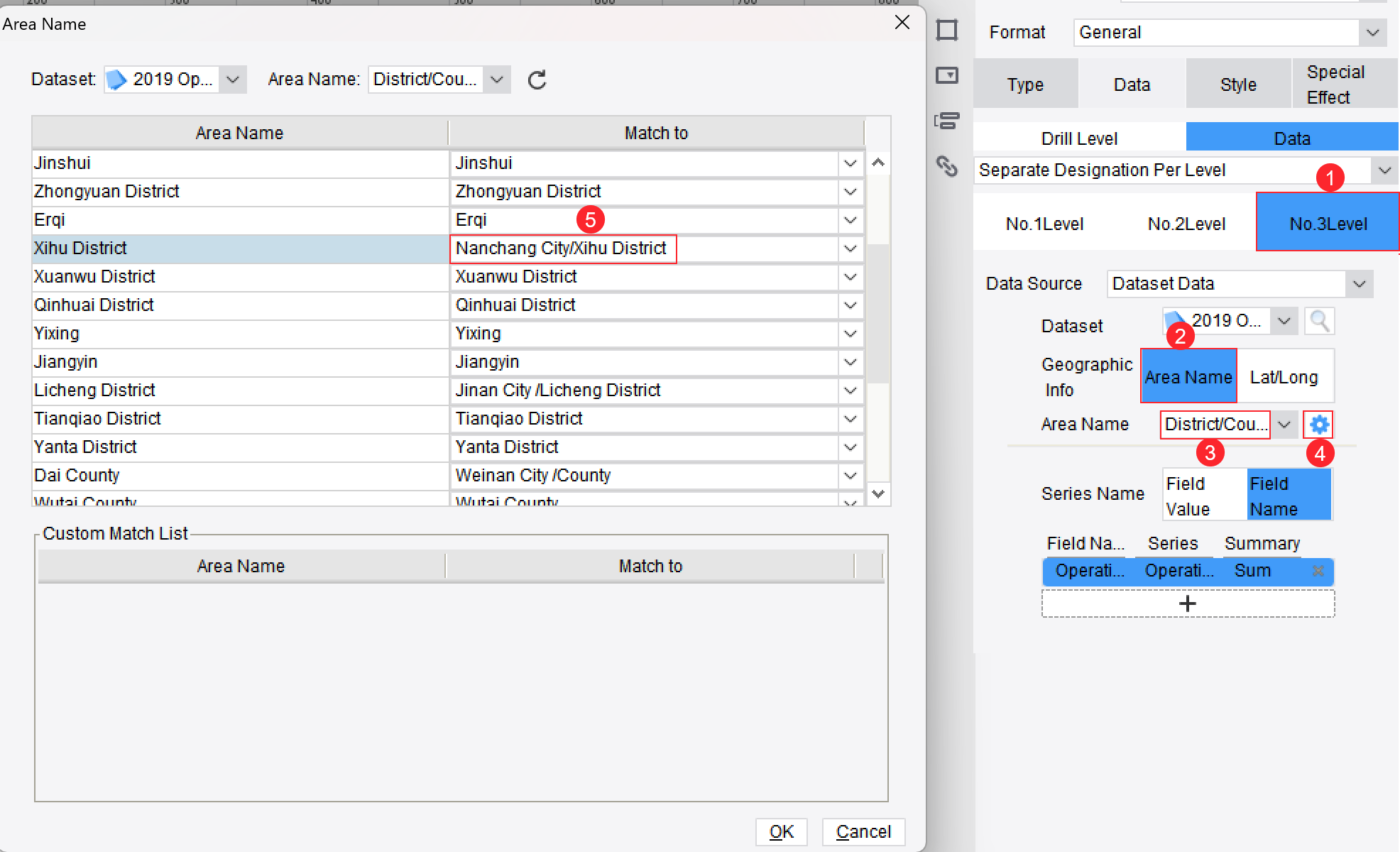
Task: Click the dropdown widget sidebar icon
Action: point(947,75)
